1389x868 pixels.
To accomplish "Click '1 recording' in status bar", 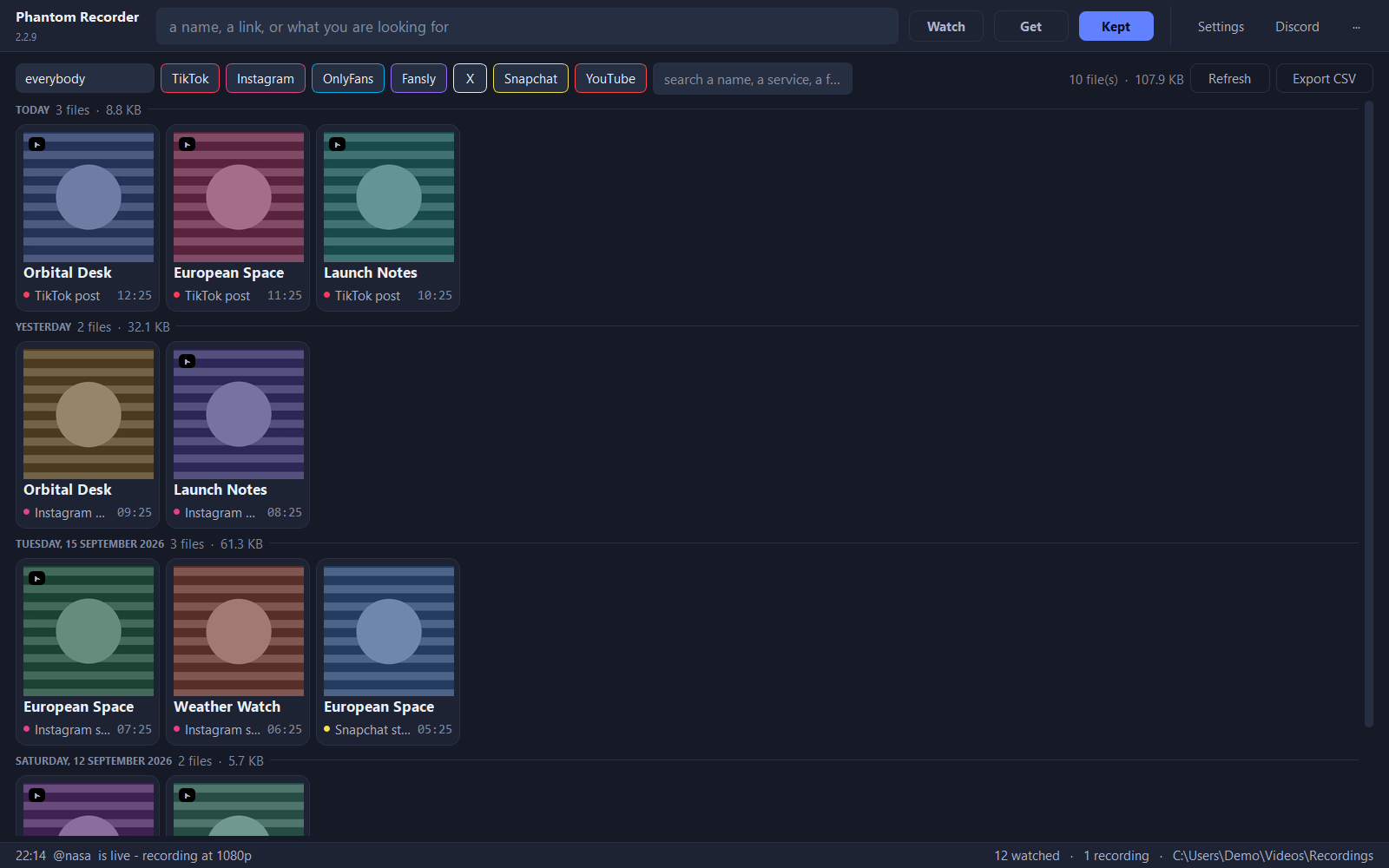I will click(1116, 856).
